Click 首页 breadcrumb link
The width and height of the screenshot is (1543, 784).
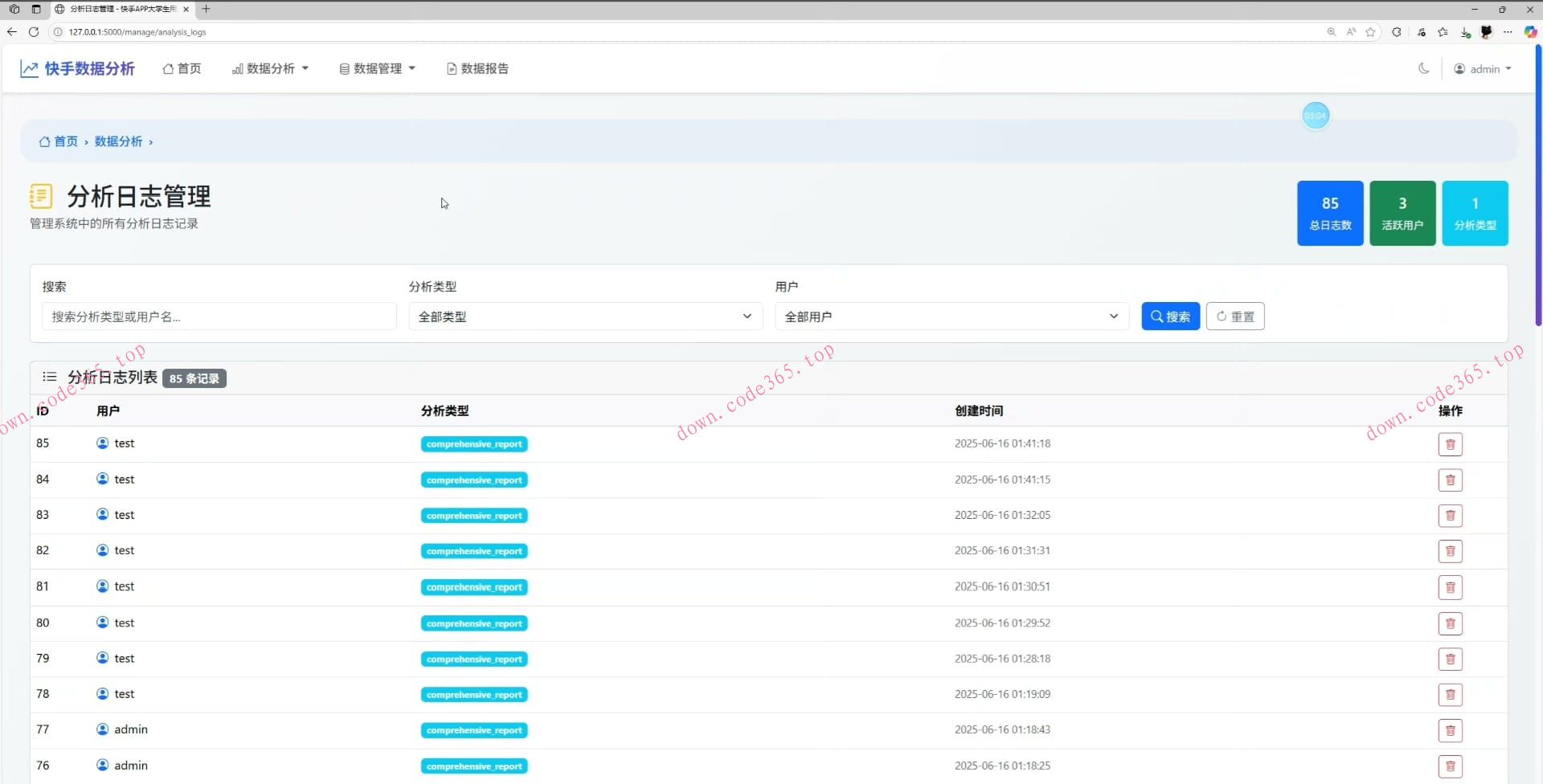59,141
